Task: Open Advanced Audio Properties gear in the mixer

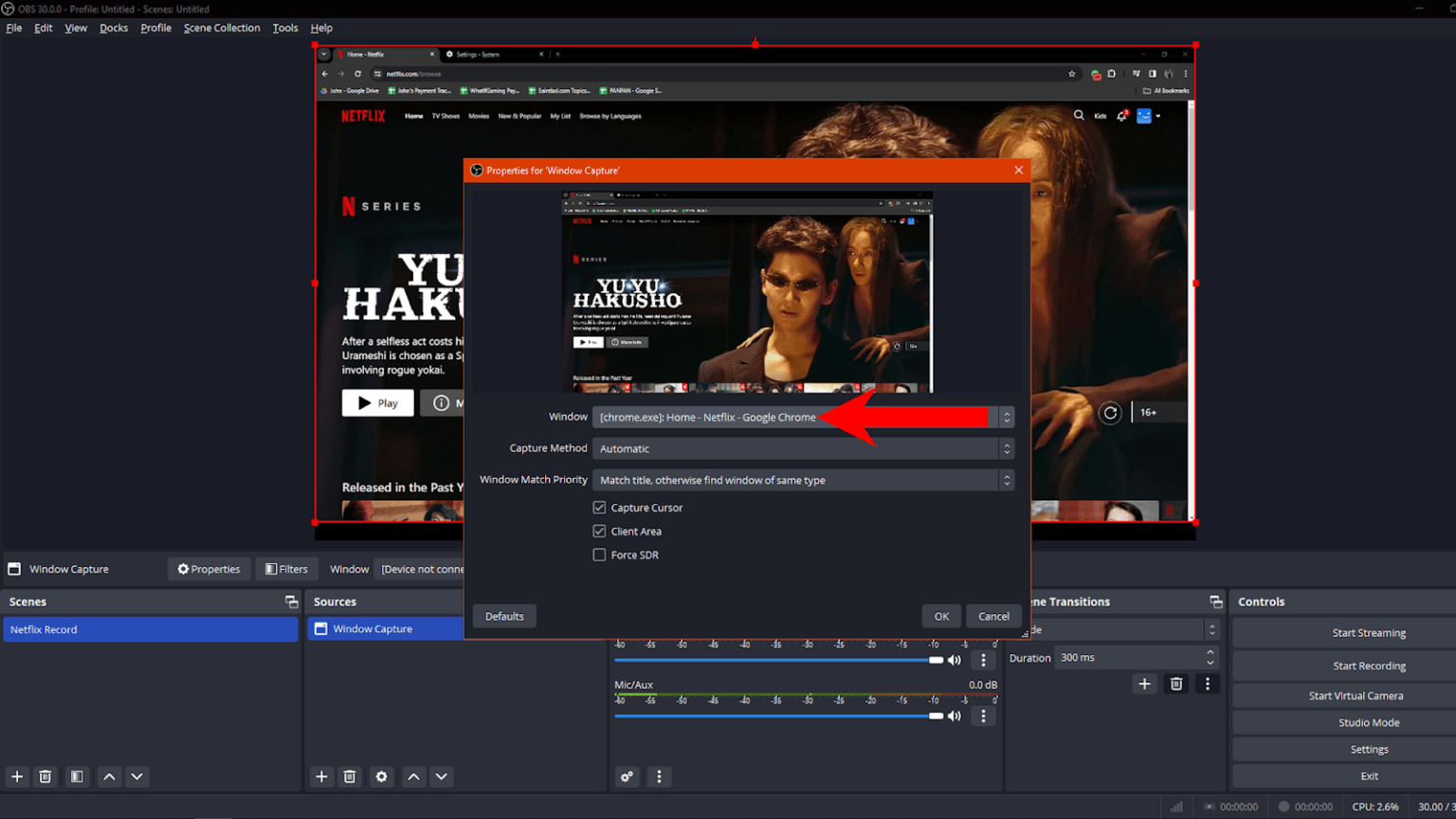Action: pyautogui.click(x=627, y=776)
